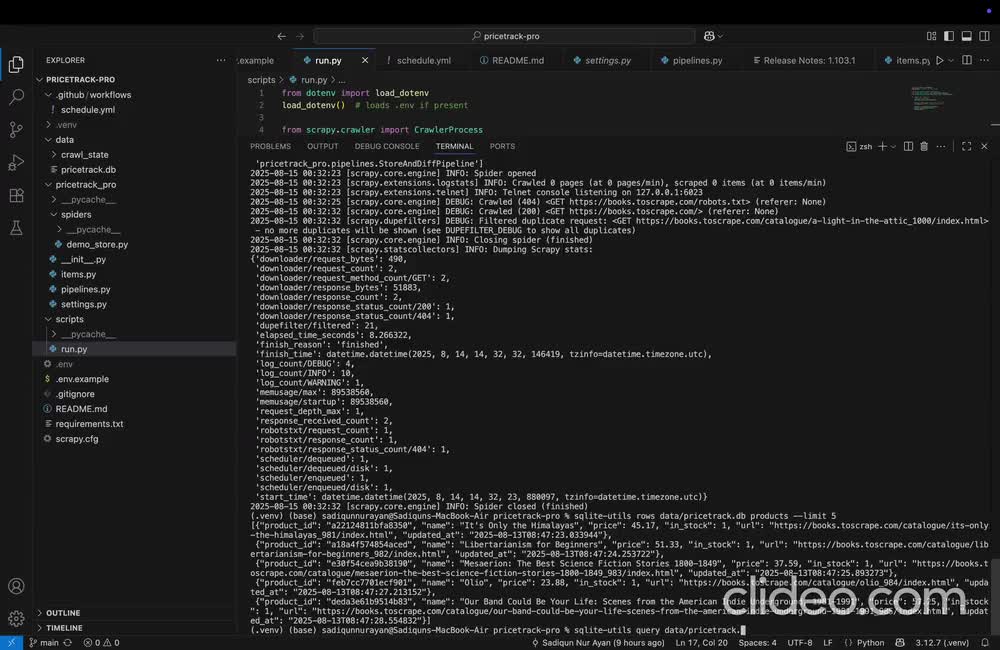Switch to the items.py tab
Image resolution: width=1000 pixels, height=650 pixels.
tap(906, 61)
